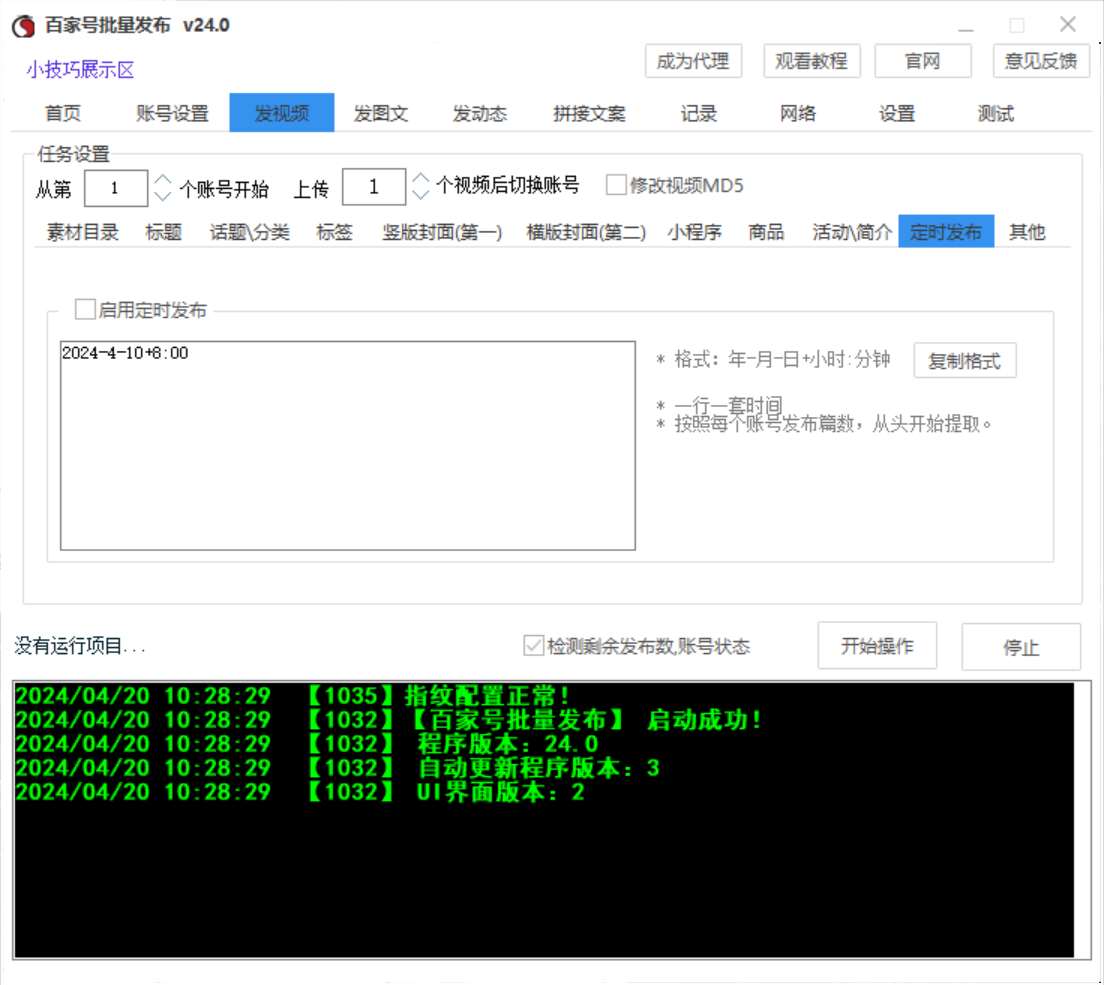Click the upload video count field

coord(374,187)
